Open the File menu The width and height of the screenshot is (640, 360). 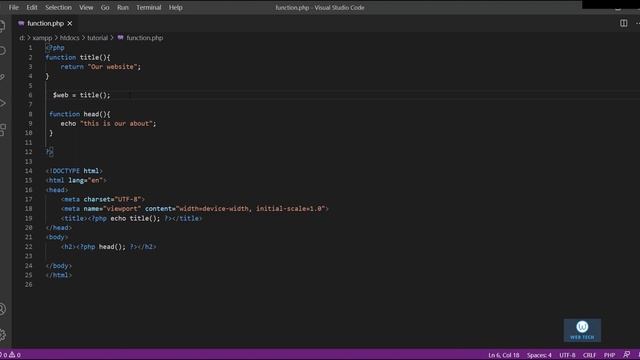pyautogui.click(x=13, y=7)
